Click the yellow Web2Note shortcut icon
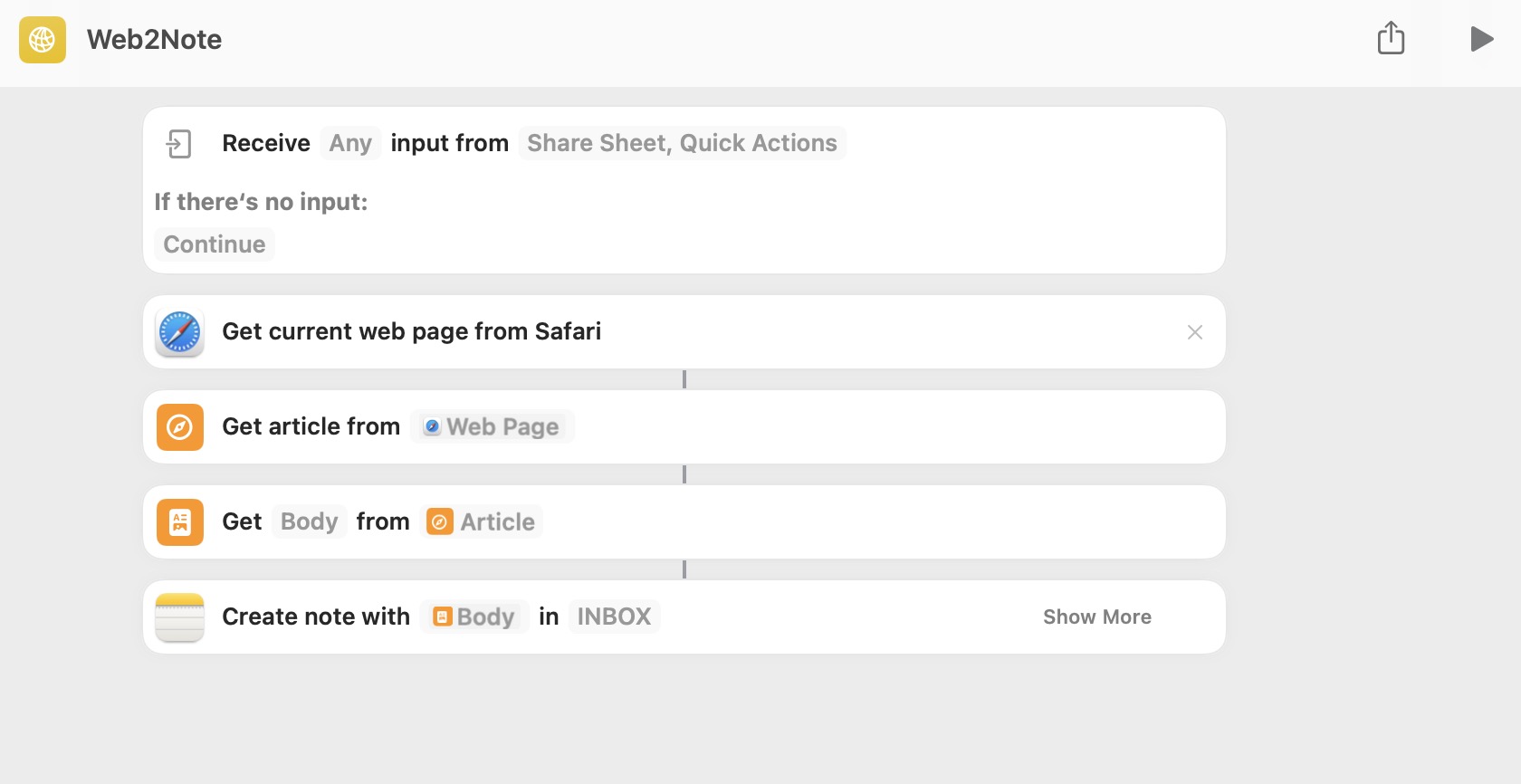 (43, 40)
